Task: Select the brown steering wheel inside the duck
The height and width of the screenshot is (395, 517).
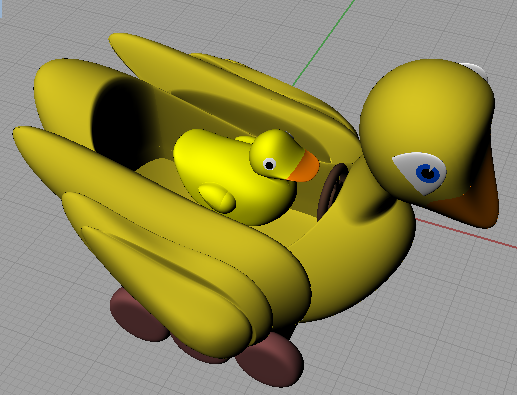Action: pos(331,190)
